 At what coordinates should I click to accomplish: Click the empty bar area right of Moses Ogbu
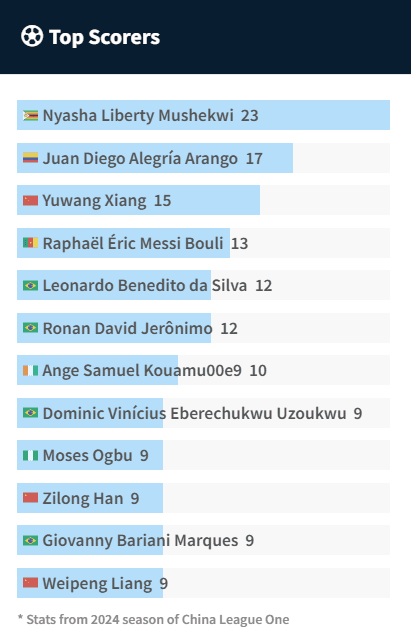point(276,455)
